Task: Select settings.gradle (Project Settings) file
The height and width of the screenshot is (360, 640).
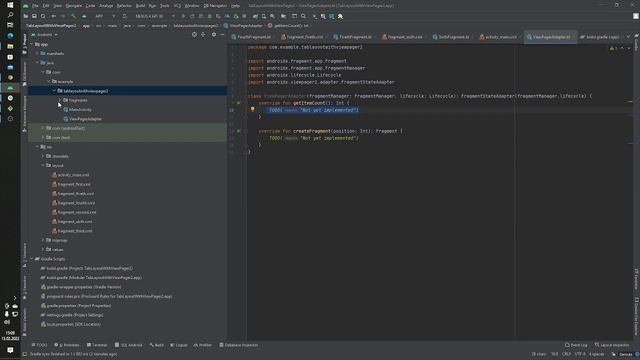Action: pyautogui.click(x=72, y=315)
